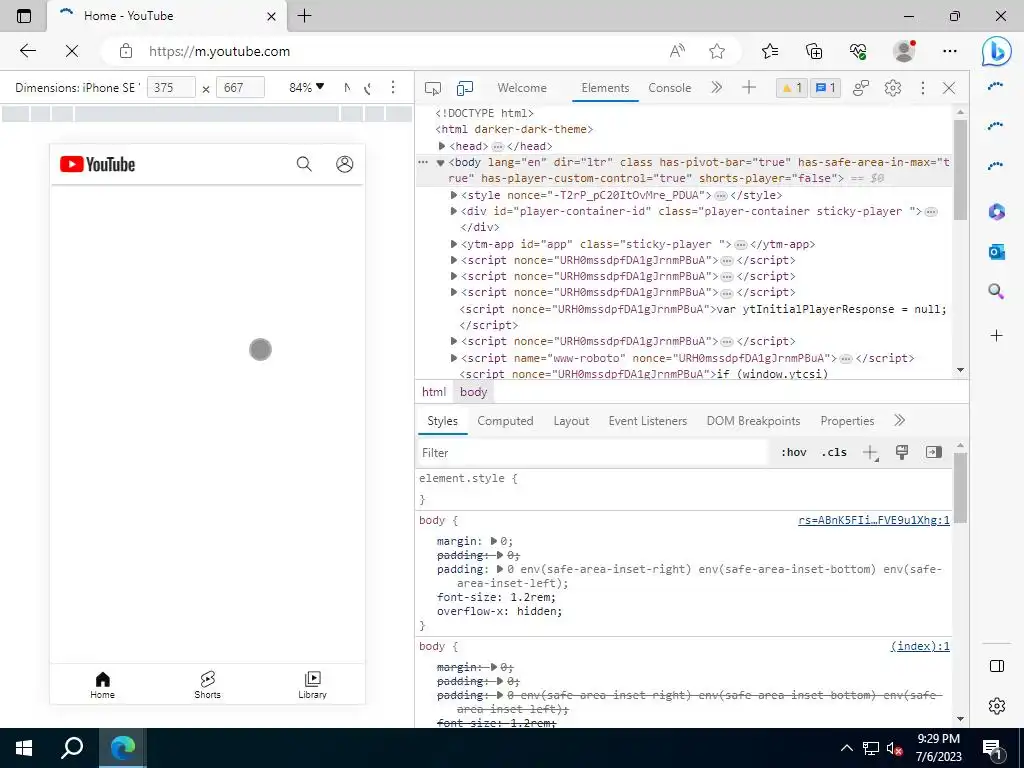1024x768 pixels.
Task: Select body in breadcrumb trail
Action: click(x=473, y=392)
